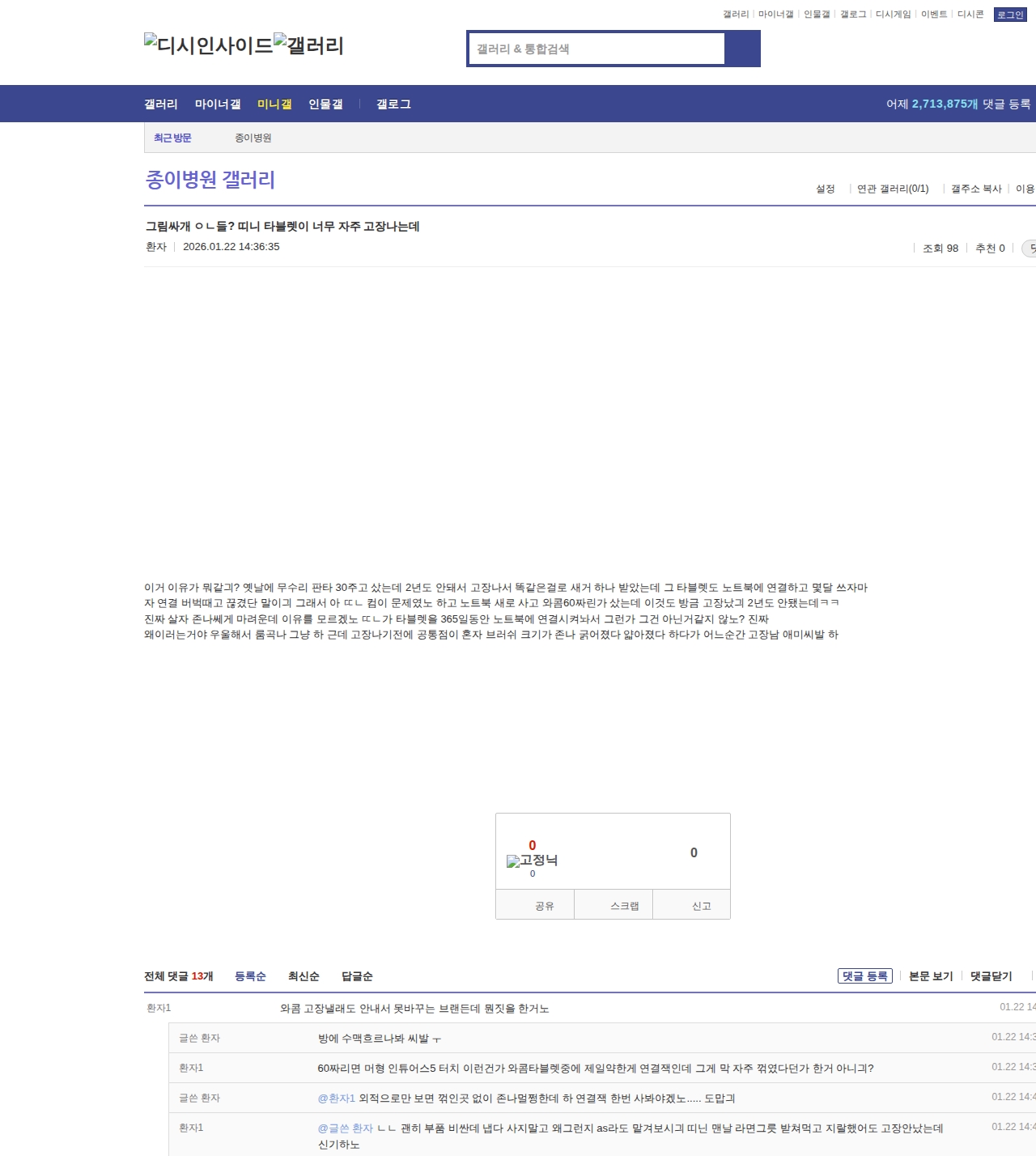Click the blue search submit button

click(x=742, y=49)
